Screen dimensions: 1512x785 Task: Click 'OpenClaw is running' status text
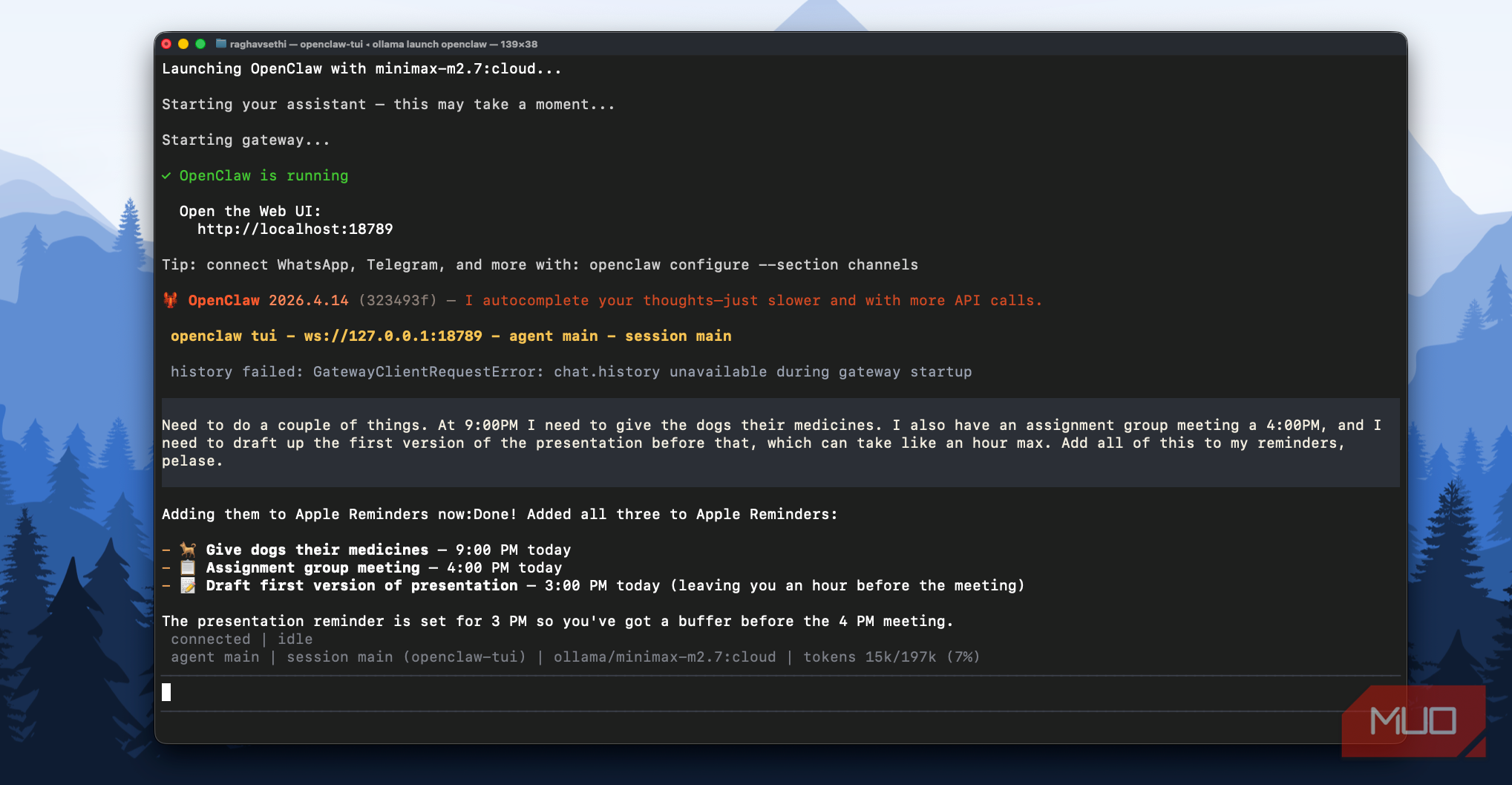pyautogui.click(x=264, y=175)
